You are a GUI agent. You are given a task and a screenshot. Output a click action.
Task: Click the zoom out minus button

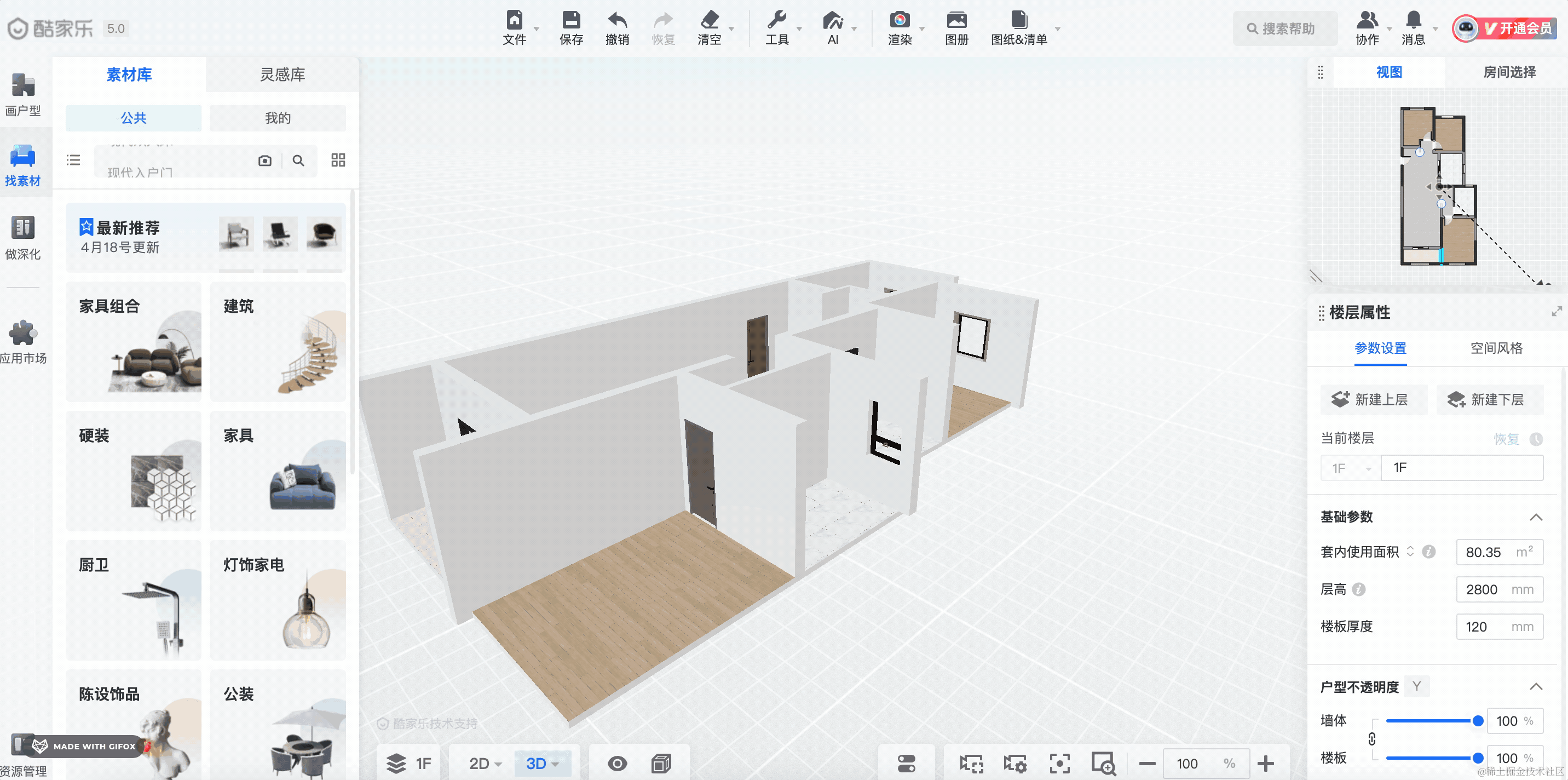(x=1147, y=764)
